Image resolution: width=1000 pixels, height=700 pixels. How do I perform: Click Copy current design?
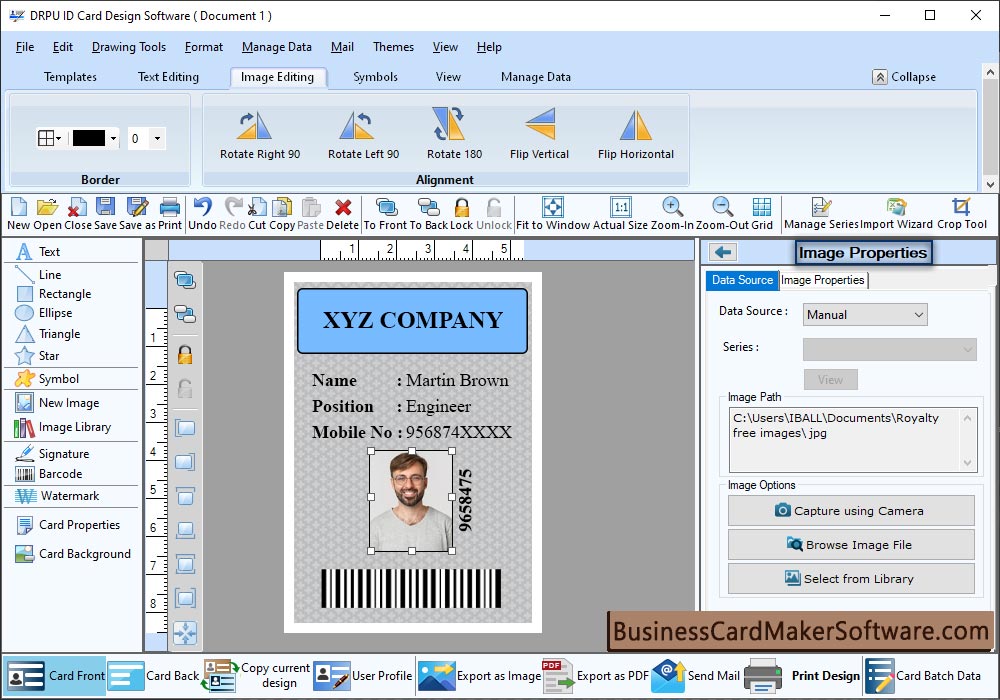(x=256, y=676)
